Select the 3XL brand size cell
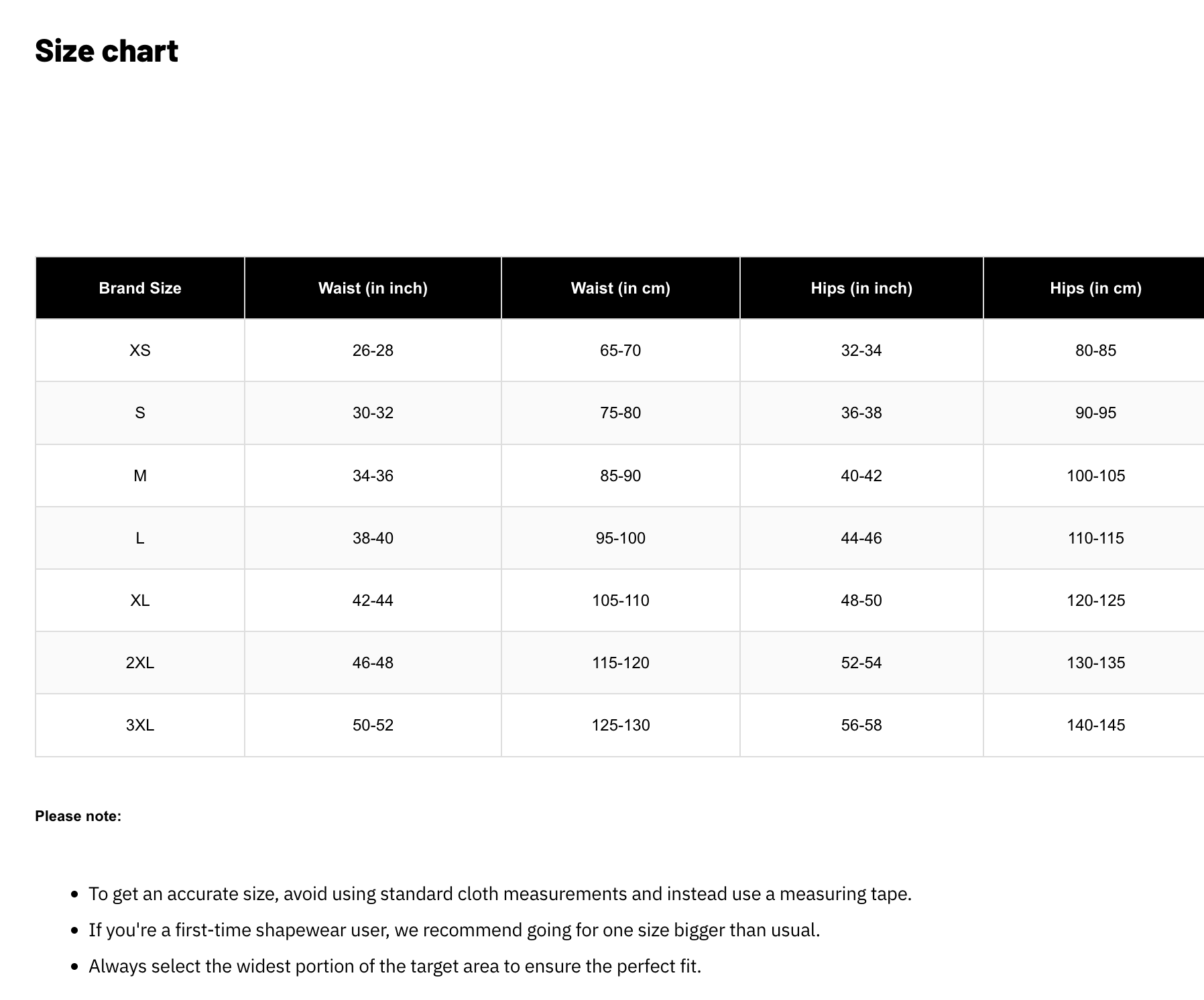 (140, 725)
